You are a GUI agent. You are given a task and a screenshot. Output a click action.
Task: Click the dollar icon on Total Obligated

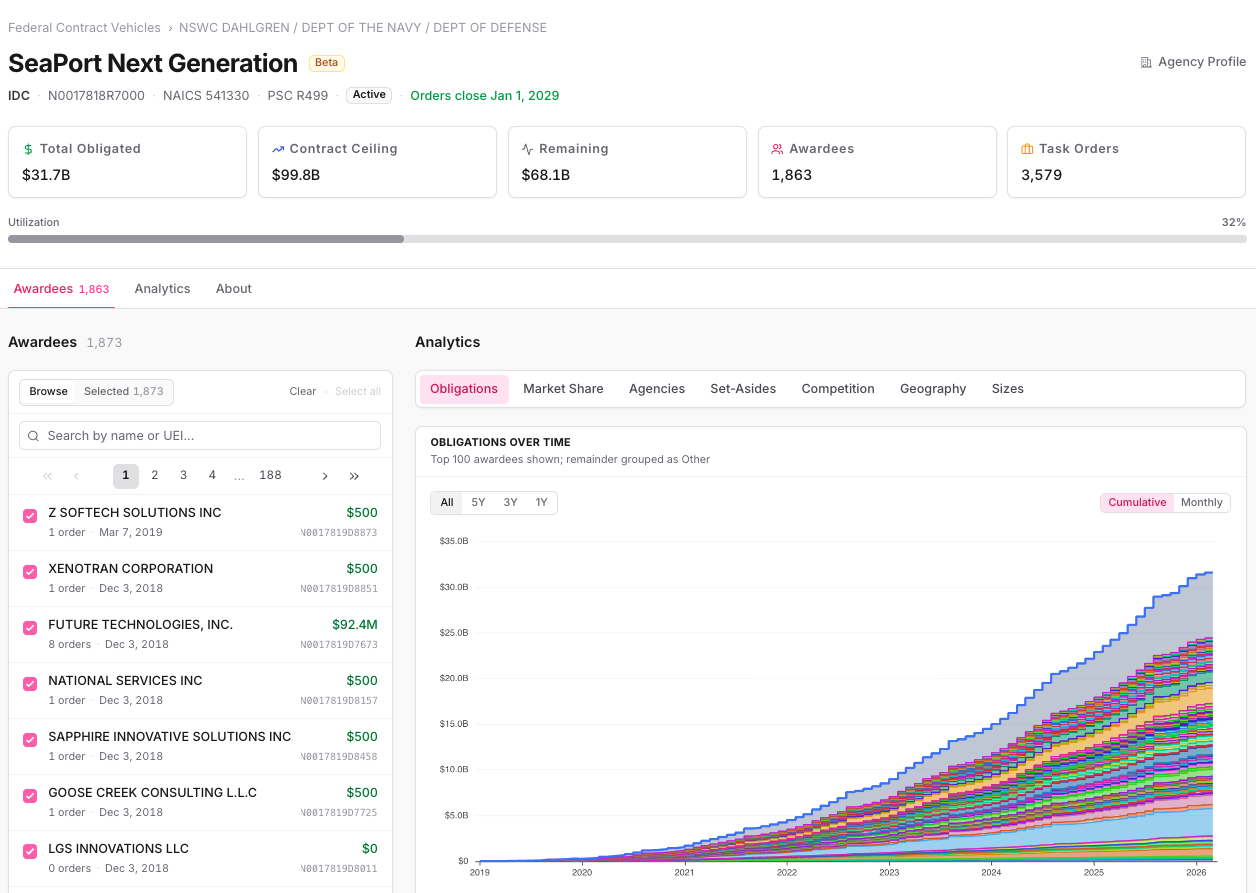click(28, 149)
